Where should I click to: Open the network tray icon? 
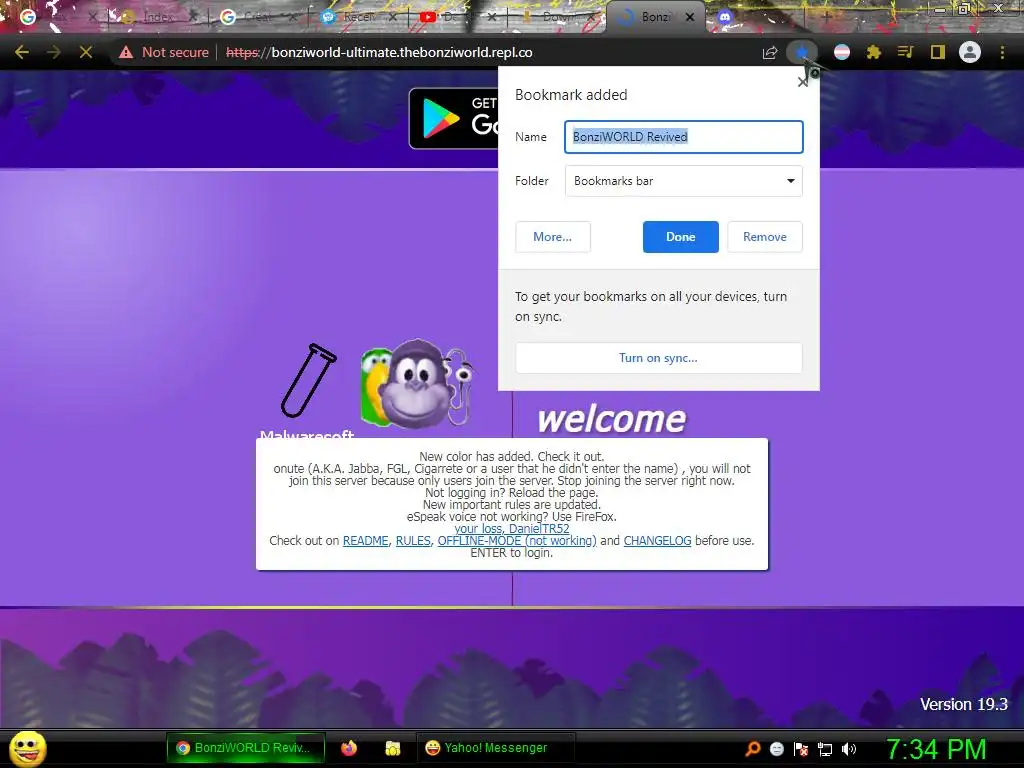click(825, 749)
